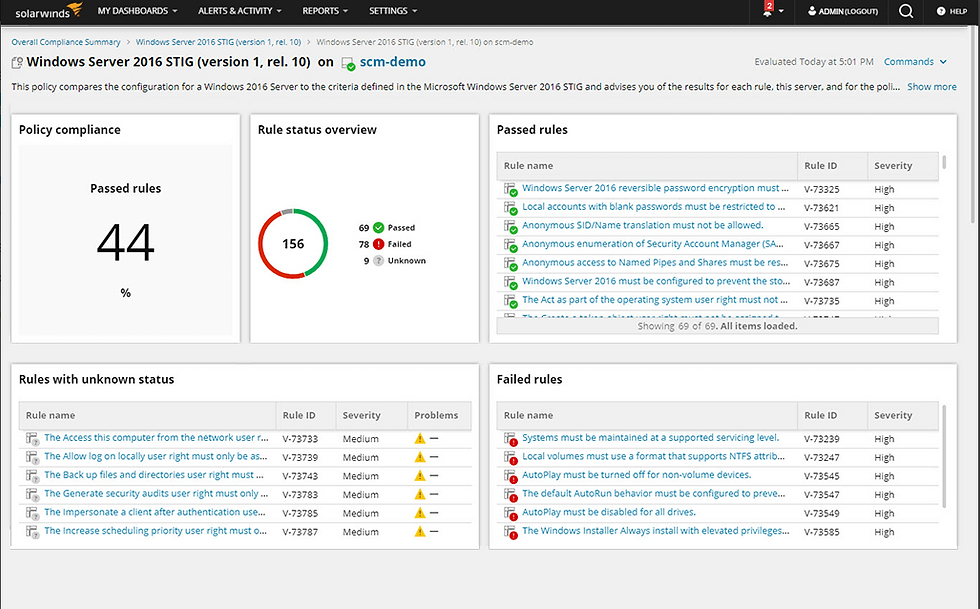Click the SolarWinds logo
980x609 pixels.
49,11
